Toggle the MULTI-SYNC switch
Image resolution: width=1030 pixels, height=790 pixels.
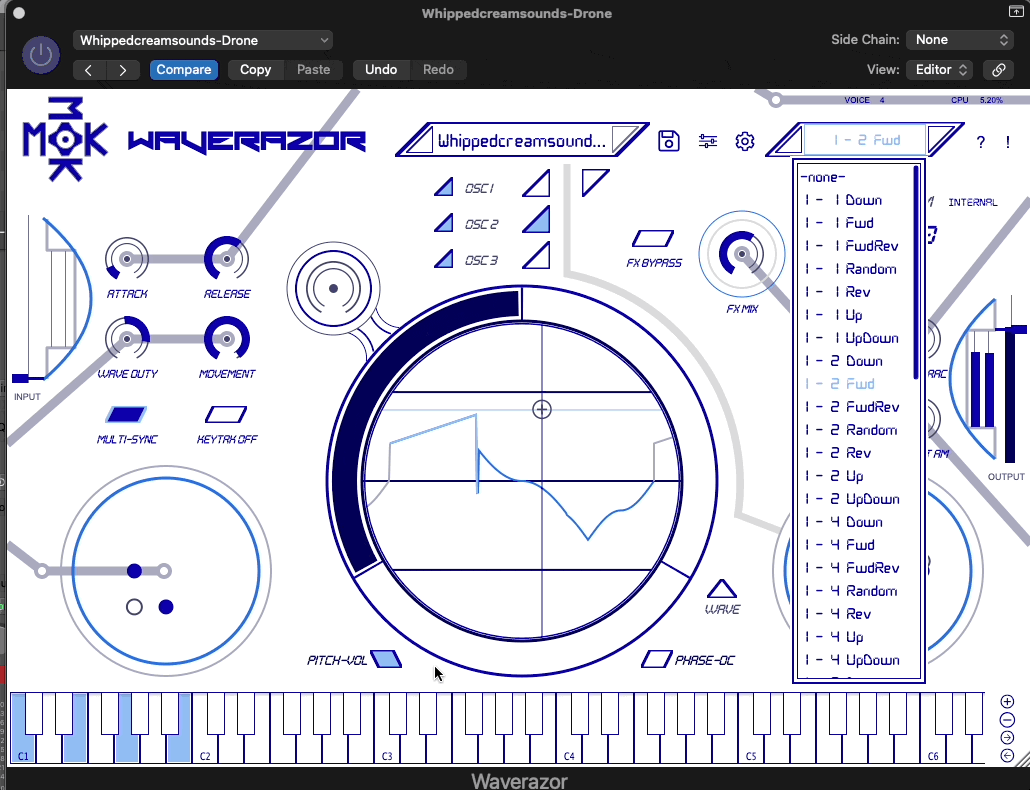point(125,414)
